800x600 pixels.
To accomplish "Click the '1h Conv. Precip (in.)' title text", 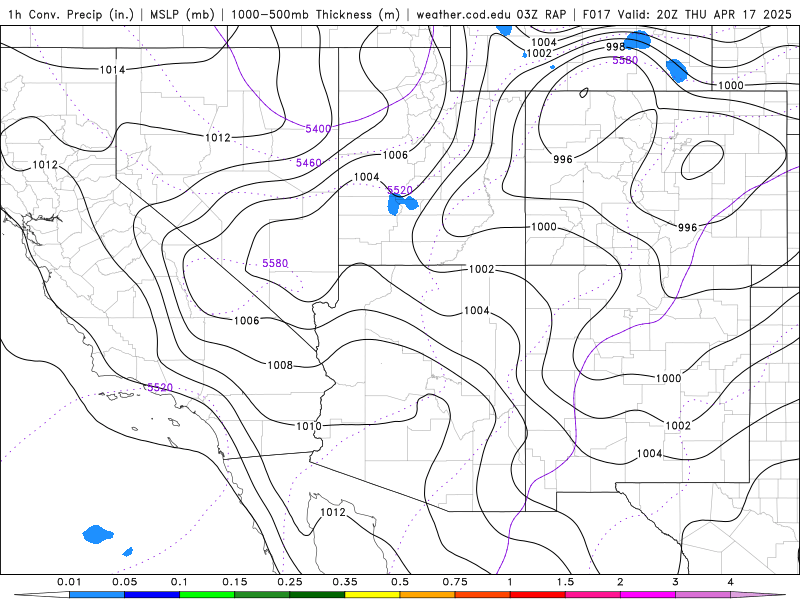I will (x=71, y=14).
